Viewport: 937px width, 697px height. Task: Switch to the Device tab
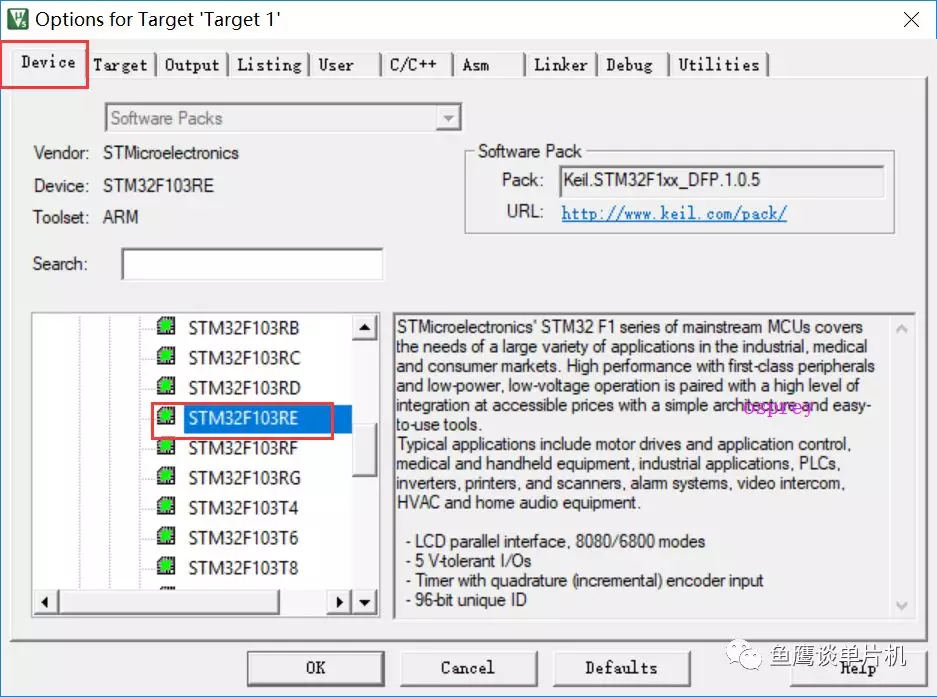tap(48, 62)
